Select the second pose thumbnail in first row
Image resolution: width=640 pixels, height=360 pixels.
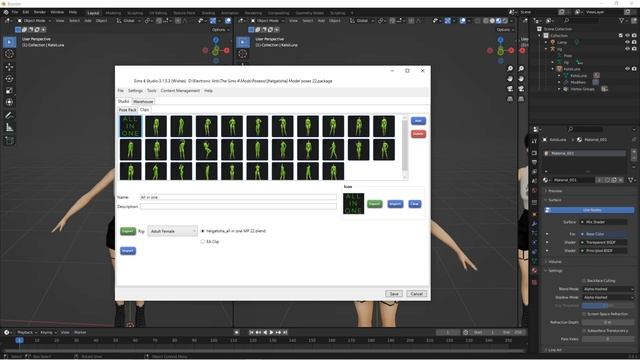(156, 126)
